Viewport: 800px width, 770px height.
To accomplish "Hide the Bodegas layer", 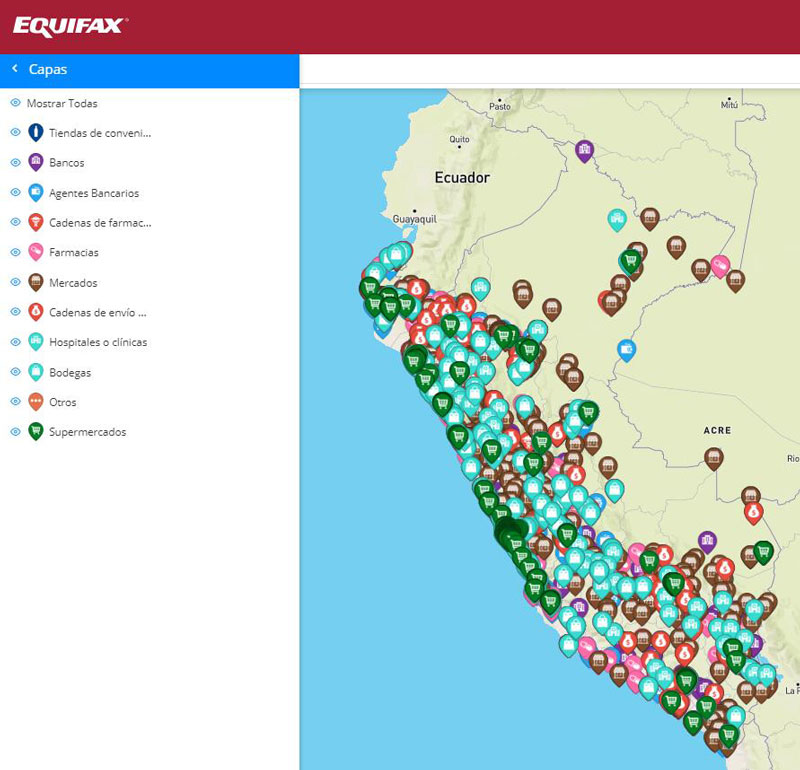I will pos(16,372).
